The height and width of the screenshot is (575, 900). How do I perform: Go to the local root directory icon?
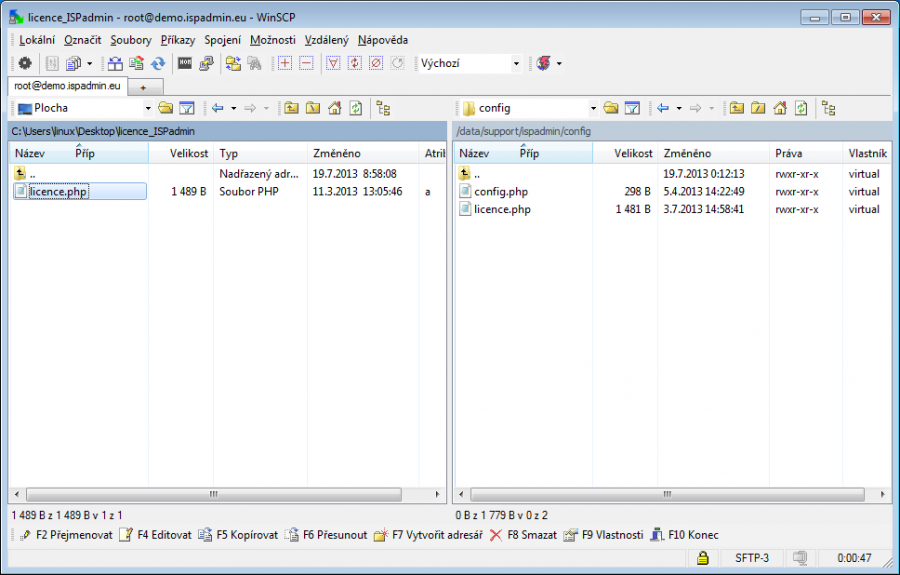coord(313,108)
